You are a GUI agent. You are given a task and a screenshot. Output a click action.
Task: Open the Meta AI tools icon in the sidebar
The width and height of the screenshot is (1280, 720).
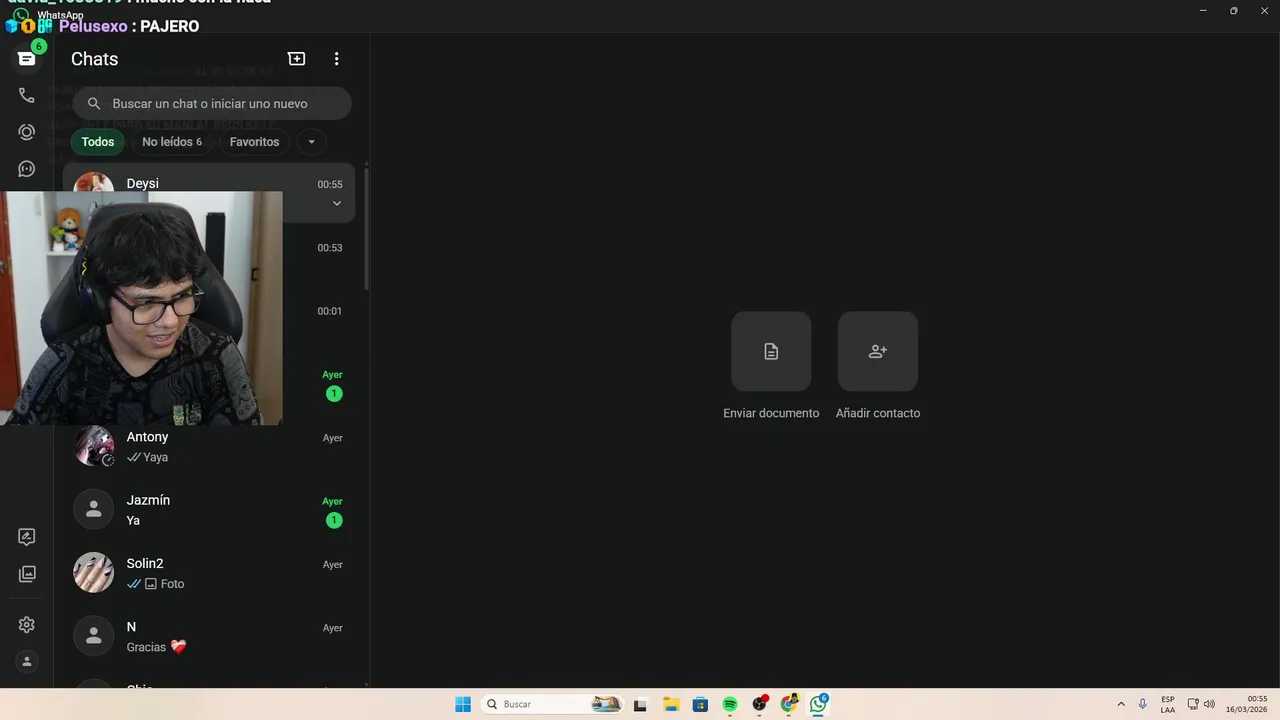[27, 537]
